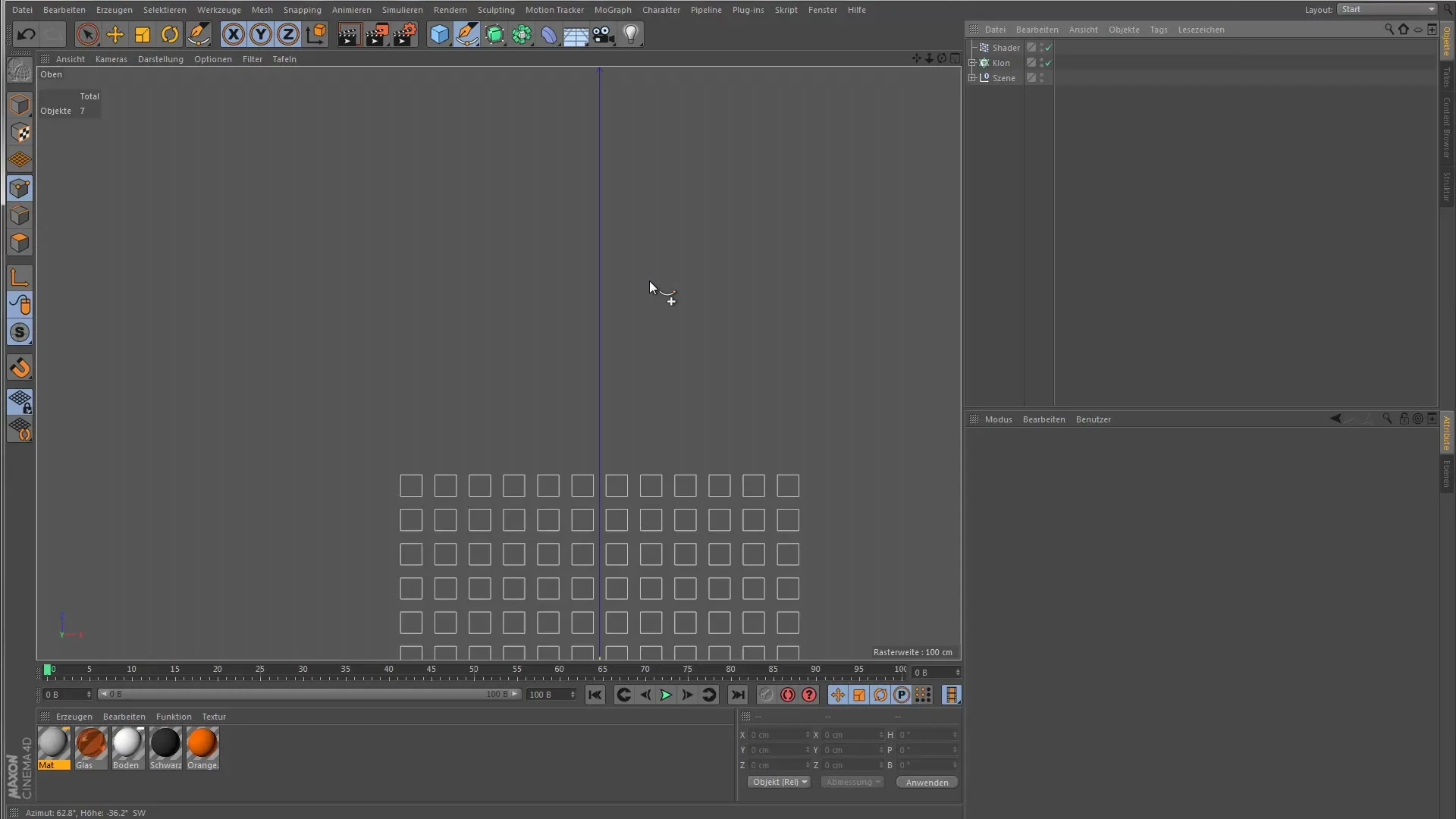Click the record active objects red button
This screenshot has height=819, width=1456.
787,695
